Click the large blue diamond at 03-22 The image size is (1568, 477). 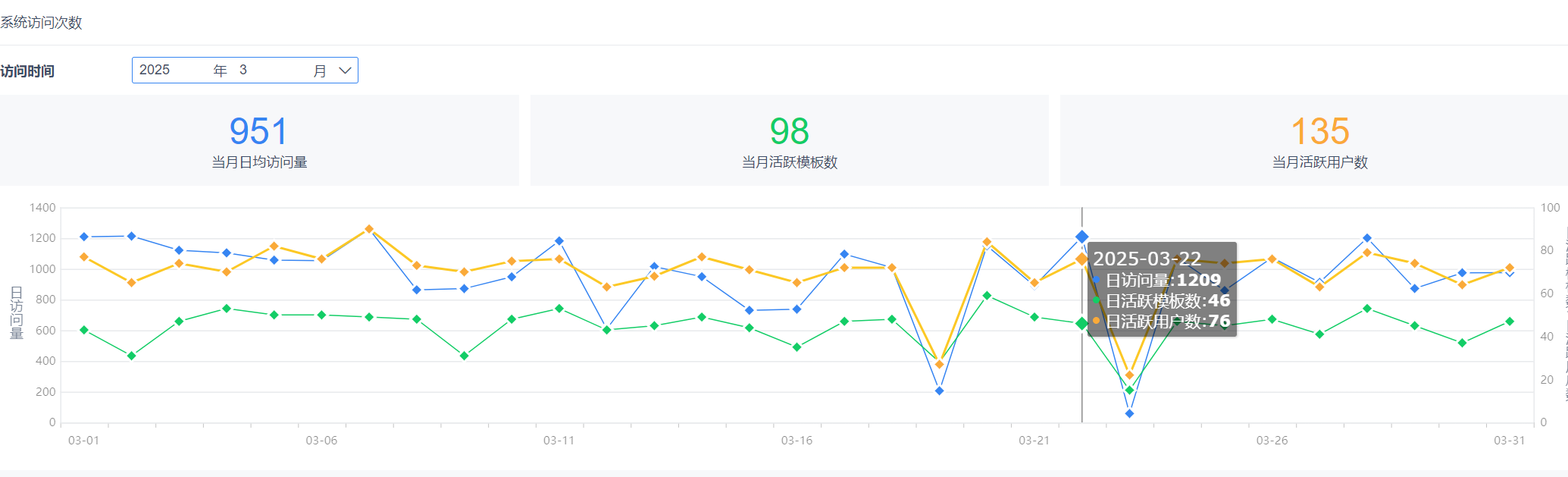point(1082,237)
